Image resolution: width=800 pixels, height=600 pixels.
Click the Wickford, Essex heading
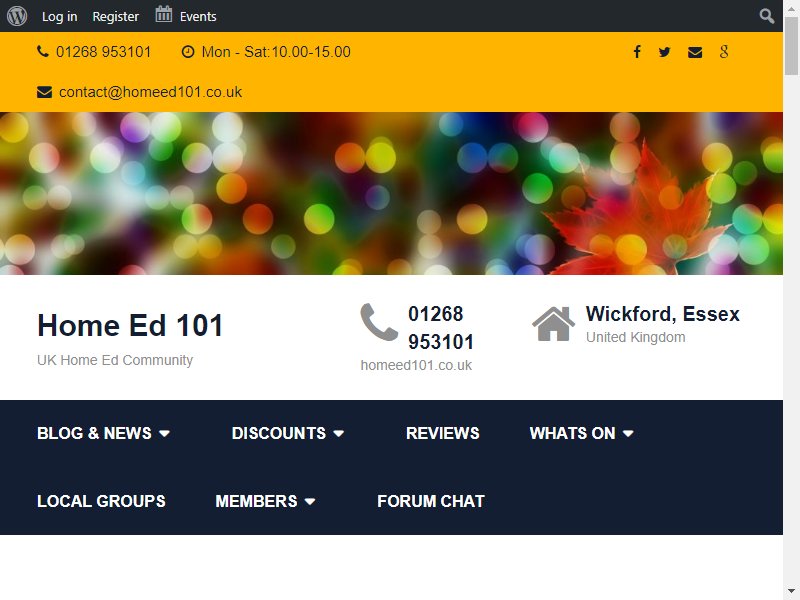663,314
